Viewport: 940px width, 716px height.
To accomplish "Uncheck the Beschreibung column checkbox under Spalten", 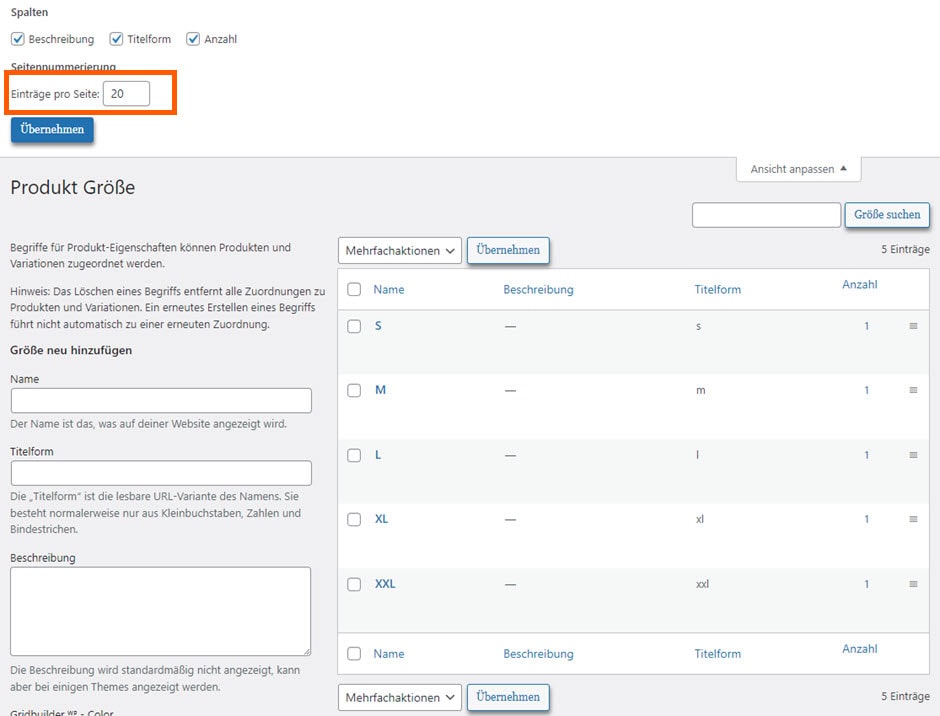I will tap(18, 39).
